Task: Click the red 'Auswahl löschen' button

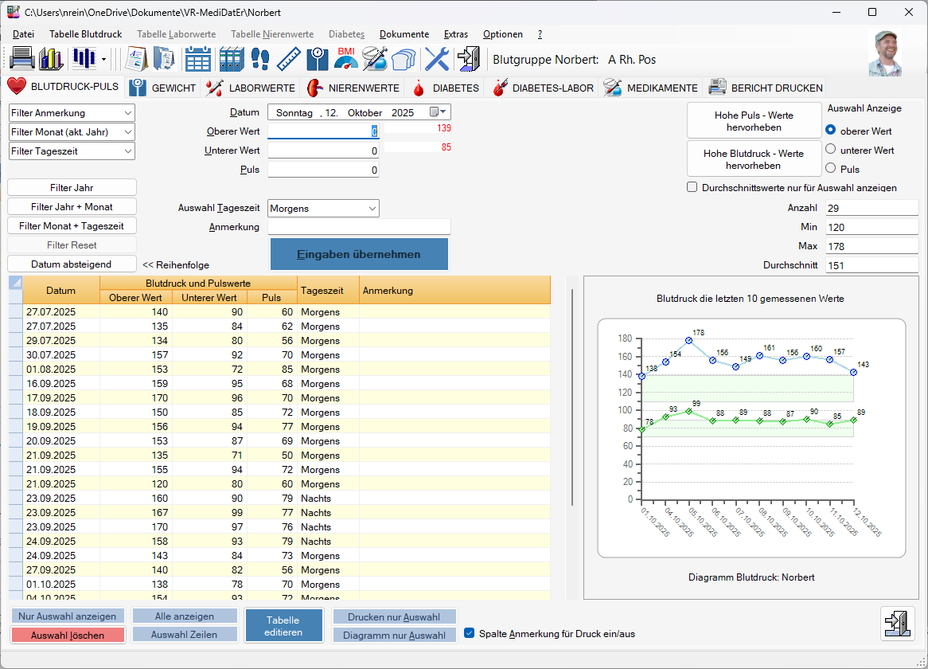Action: tap(68, 635)
